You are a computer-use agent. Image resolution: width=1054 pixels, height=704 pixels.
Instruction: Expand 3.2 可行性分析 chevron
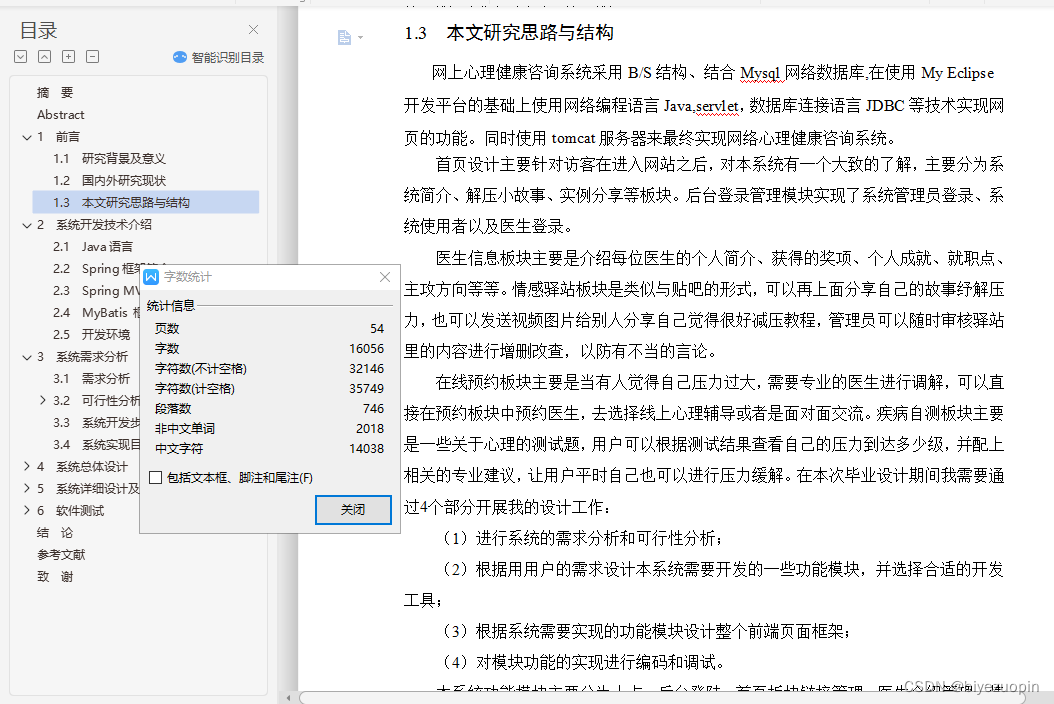click(43, 400)
